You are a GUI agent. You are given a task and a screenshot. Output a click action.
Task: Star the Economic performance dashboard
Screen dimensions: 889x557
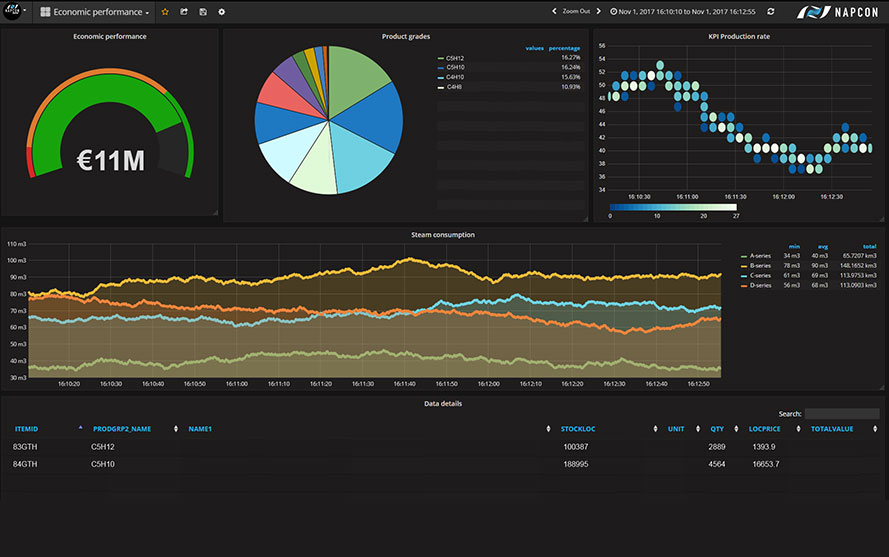(x=165, y=12)
